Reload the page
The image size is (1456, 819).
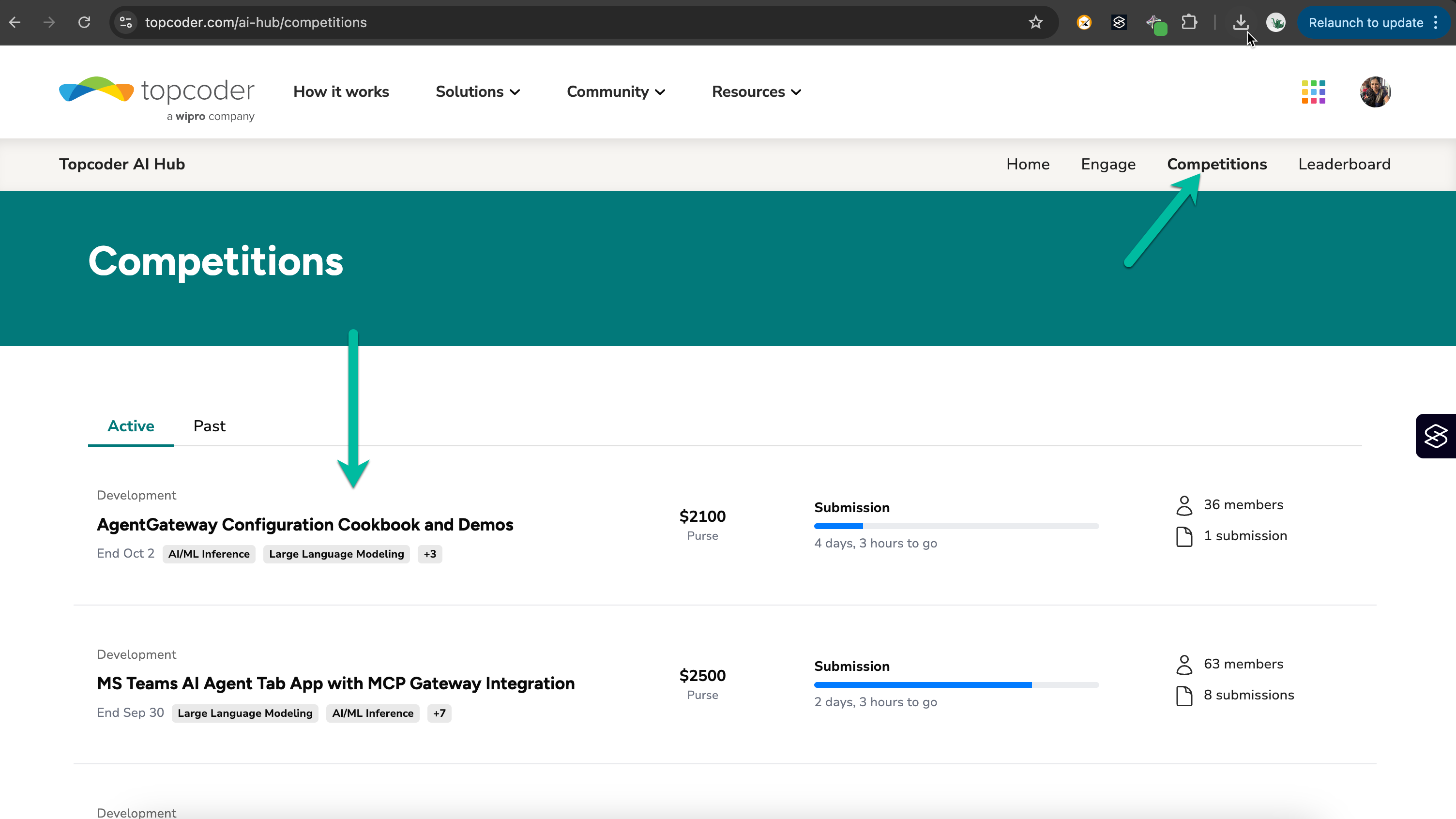click(x=84, y=23)
